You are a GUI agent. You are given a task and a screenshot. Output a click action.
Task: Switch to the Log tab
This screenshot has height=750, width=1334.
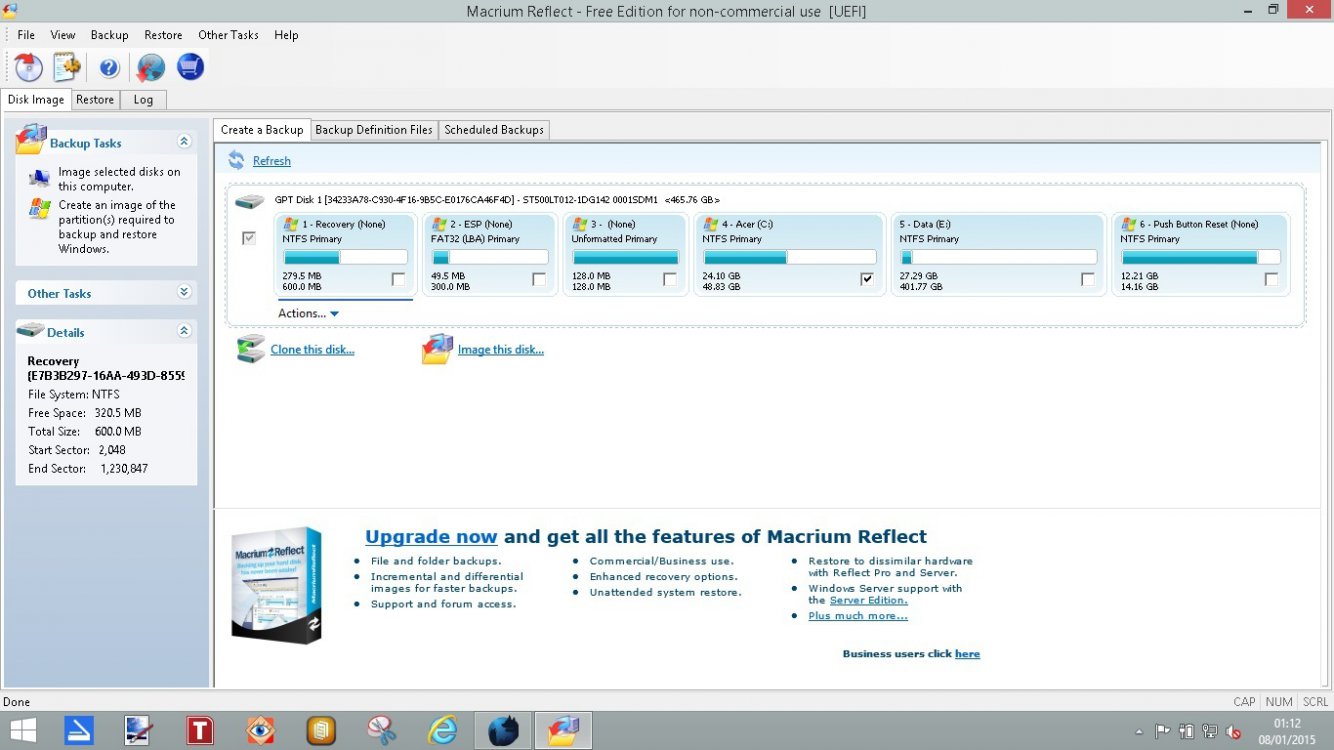click(x=143, y=100)
